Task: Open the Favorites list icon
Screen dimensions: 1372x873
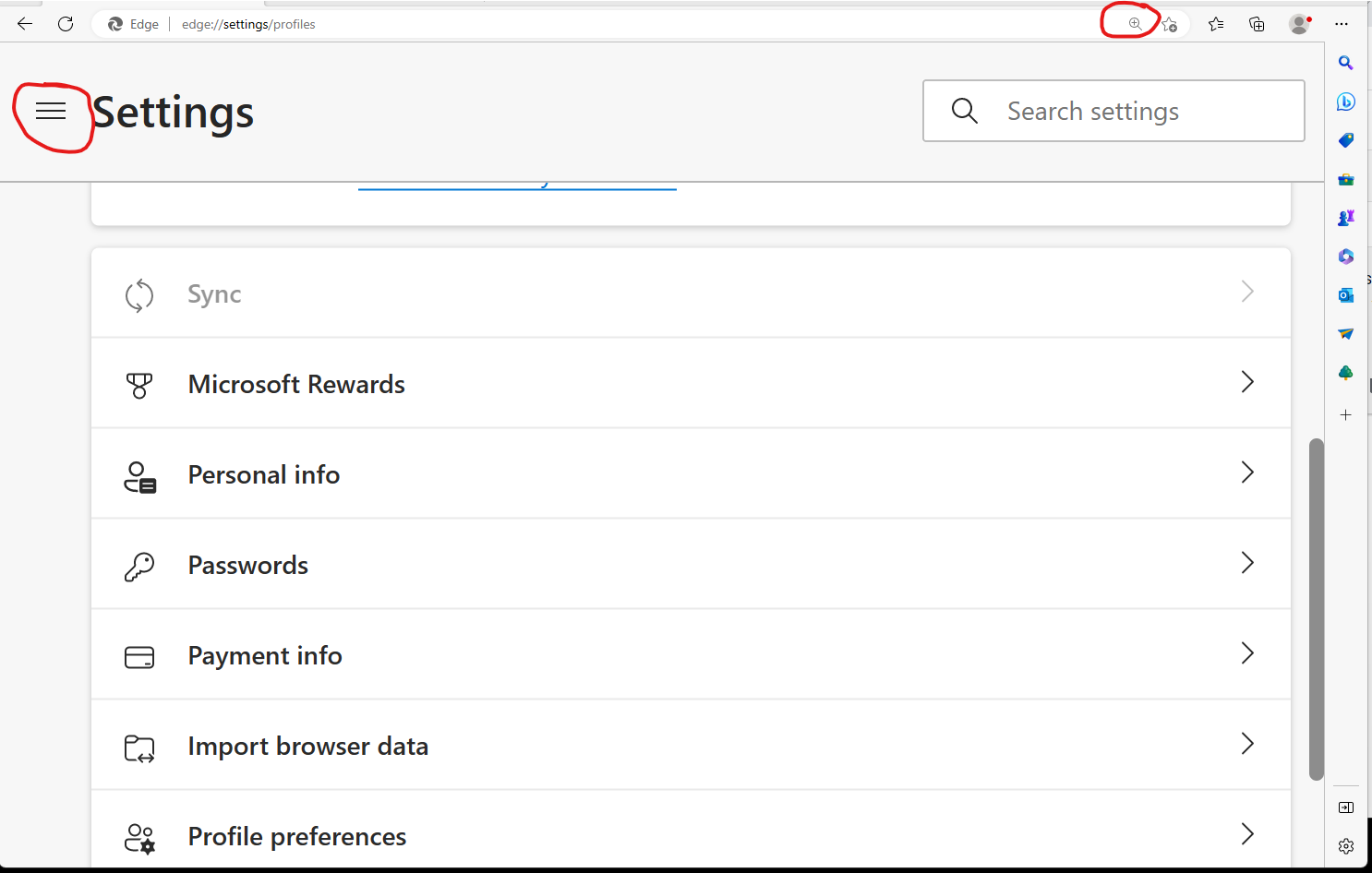Action: coord(1216,24)
